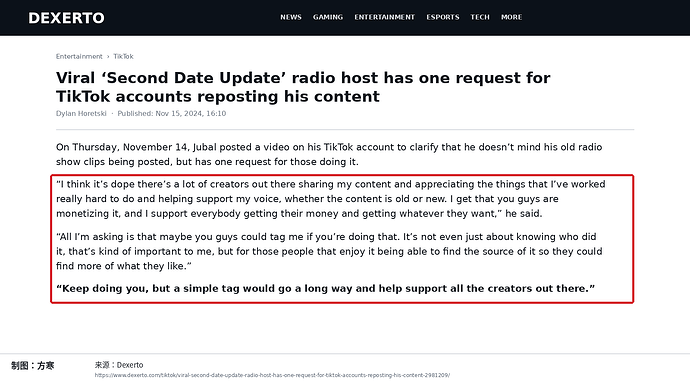Screen dimensions: 690x387
Task: Open the dexerto.com source URL
Action: [x=272, y=376]
